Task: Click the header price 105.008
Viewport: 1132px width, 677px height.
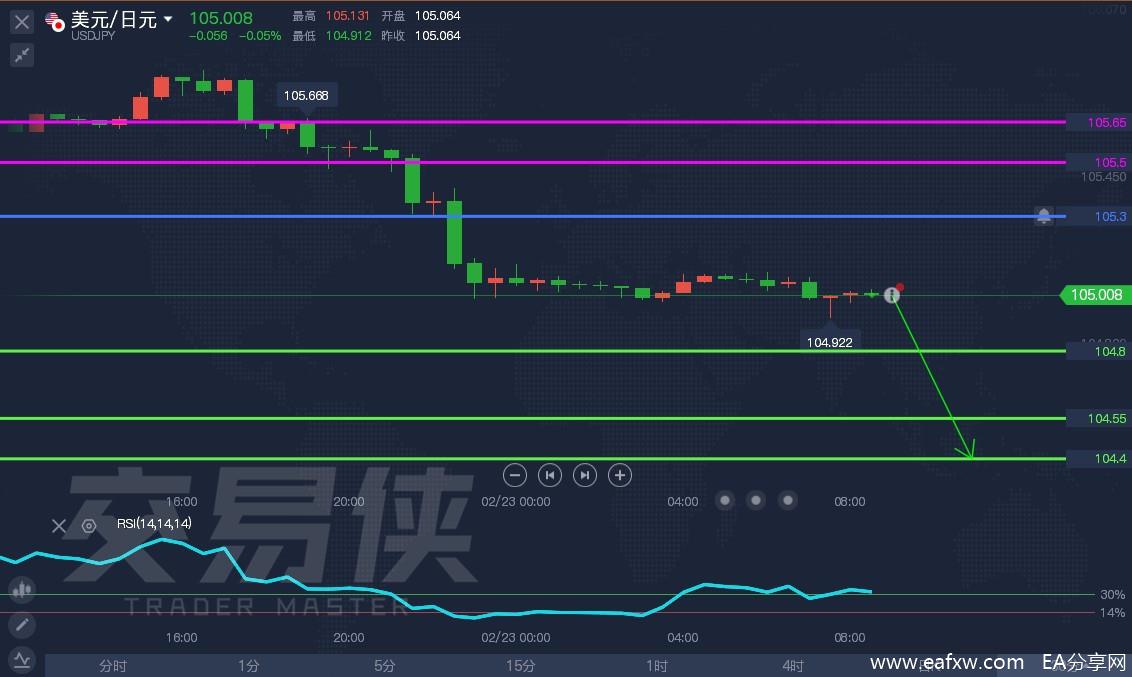Action: pos(221,18)
